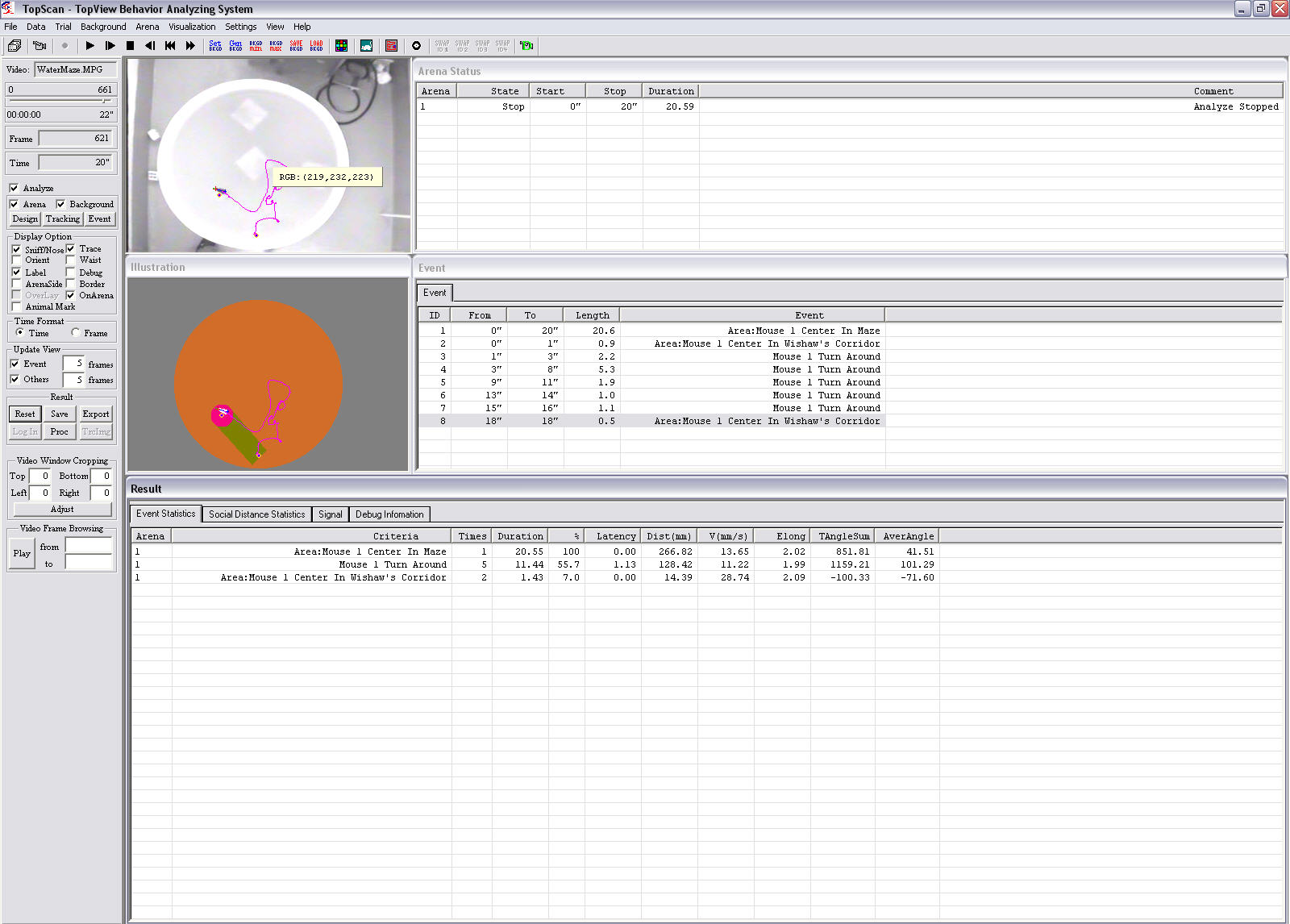Image resolution: width=1290 pixels, height=924 pixels.
Task: Click the SAVE BKGD toolbar icon
Action: coord(296,46)
